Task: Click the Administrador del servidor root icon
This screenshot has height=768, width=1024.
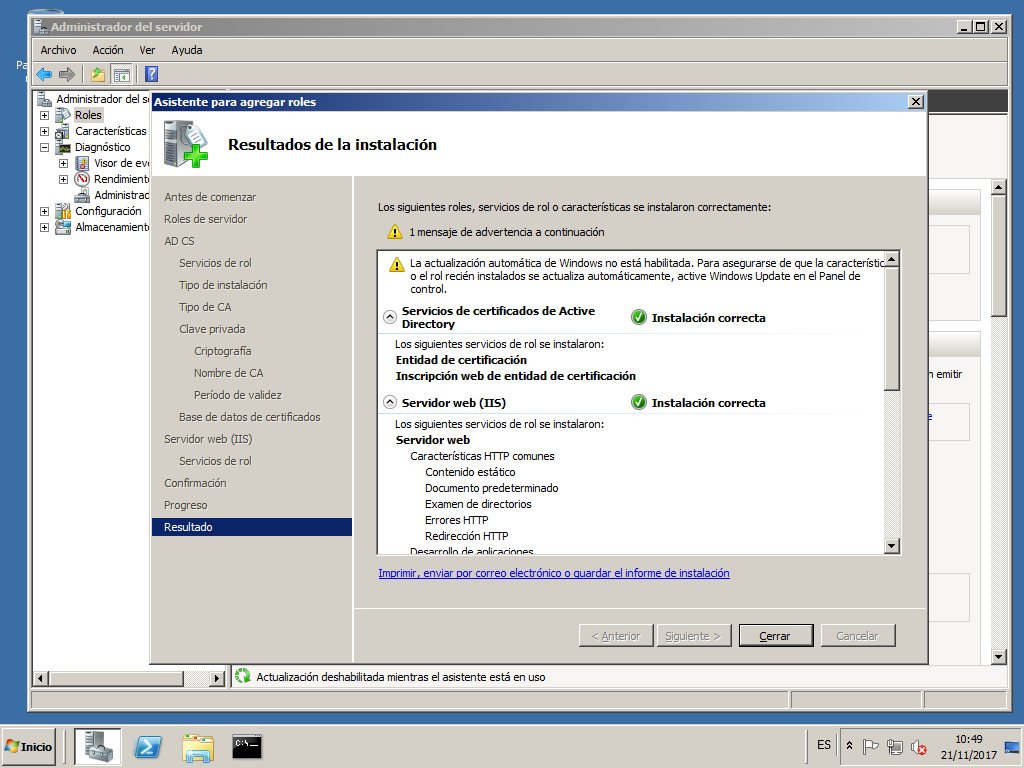Action: [44, 99]
